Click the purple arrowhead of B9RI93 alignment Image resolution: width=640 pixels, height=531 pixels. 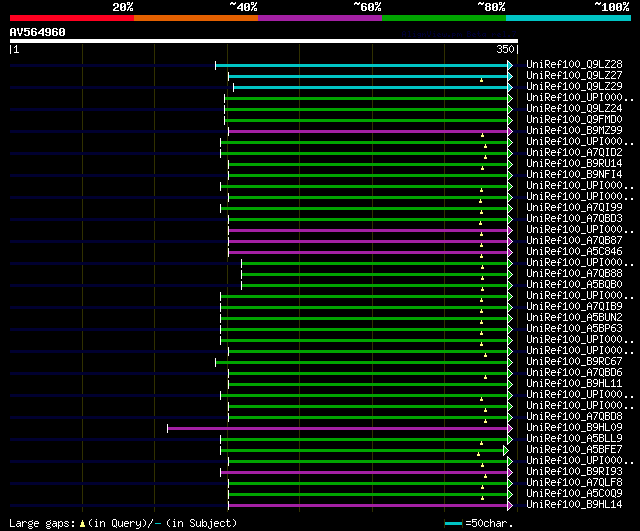point(510,472)
